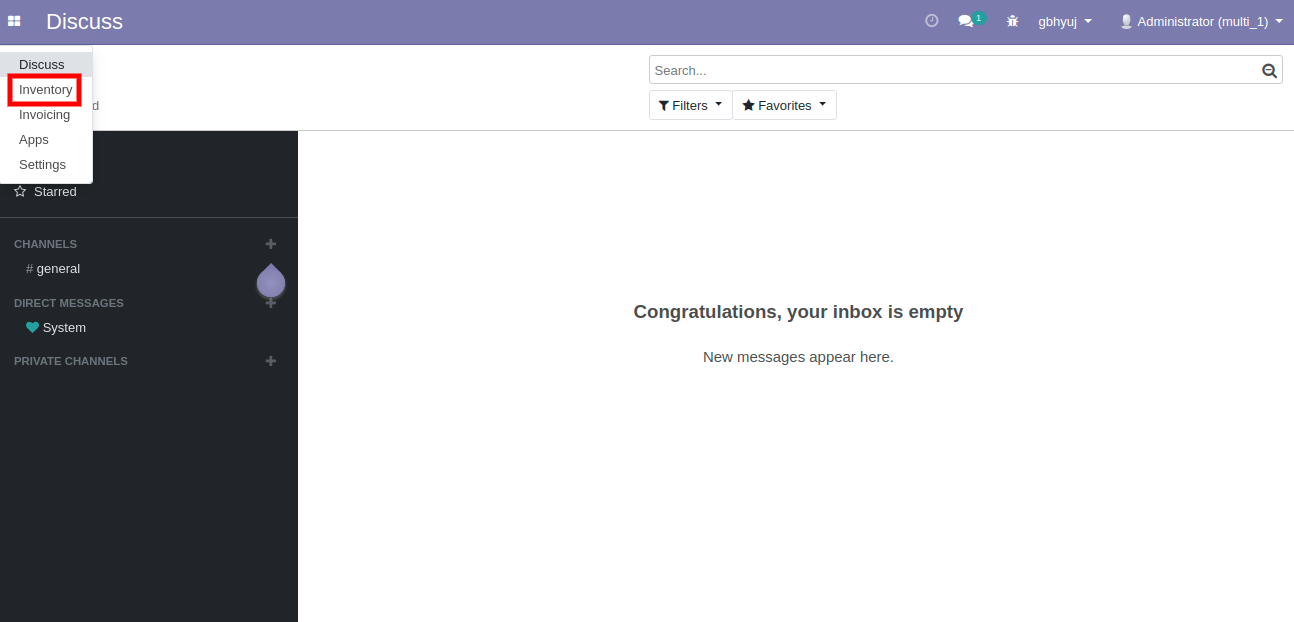Click the search magnifier icon
Image resolution: width=1294 pixels, height=622 pixels.
(x=1269, y=71)
